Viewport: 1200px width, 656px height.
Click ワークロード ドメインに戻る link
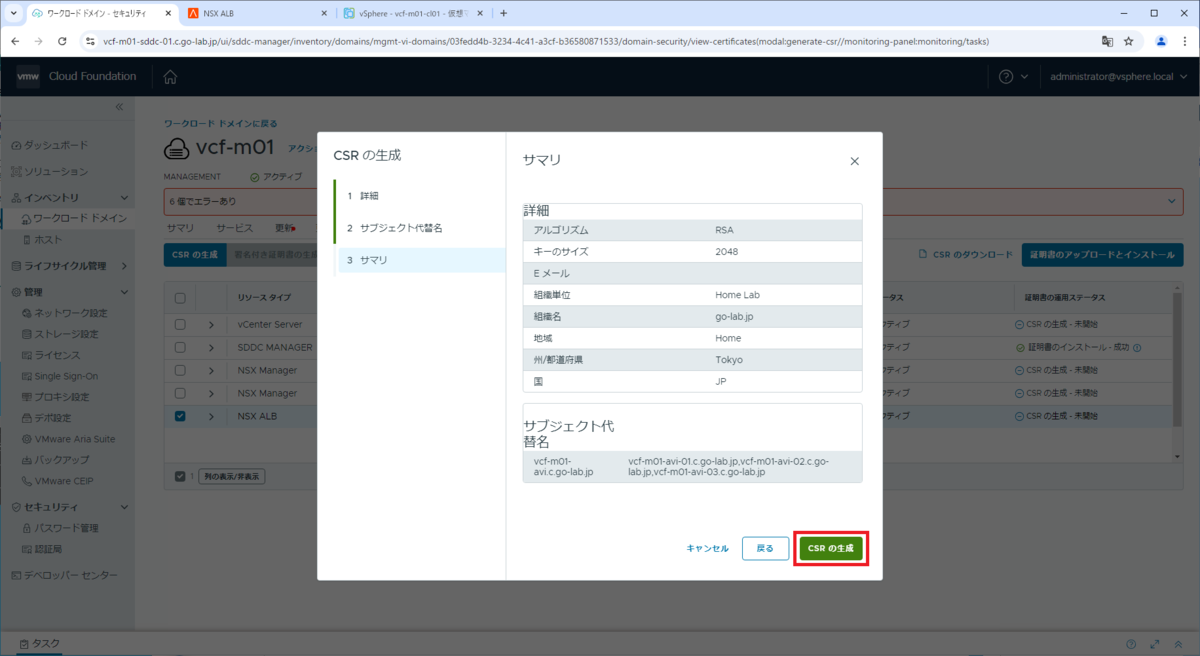tap(221, 124)
